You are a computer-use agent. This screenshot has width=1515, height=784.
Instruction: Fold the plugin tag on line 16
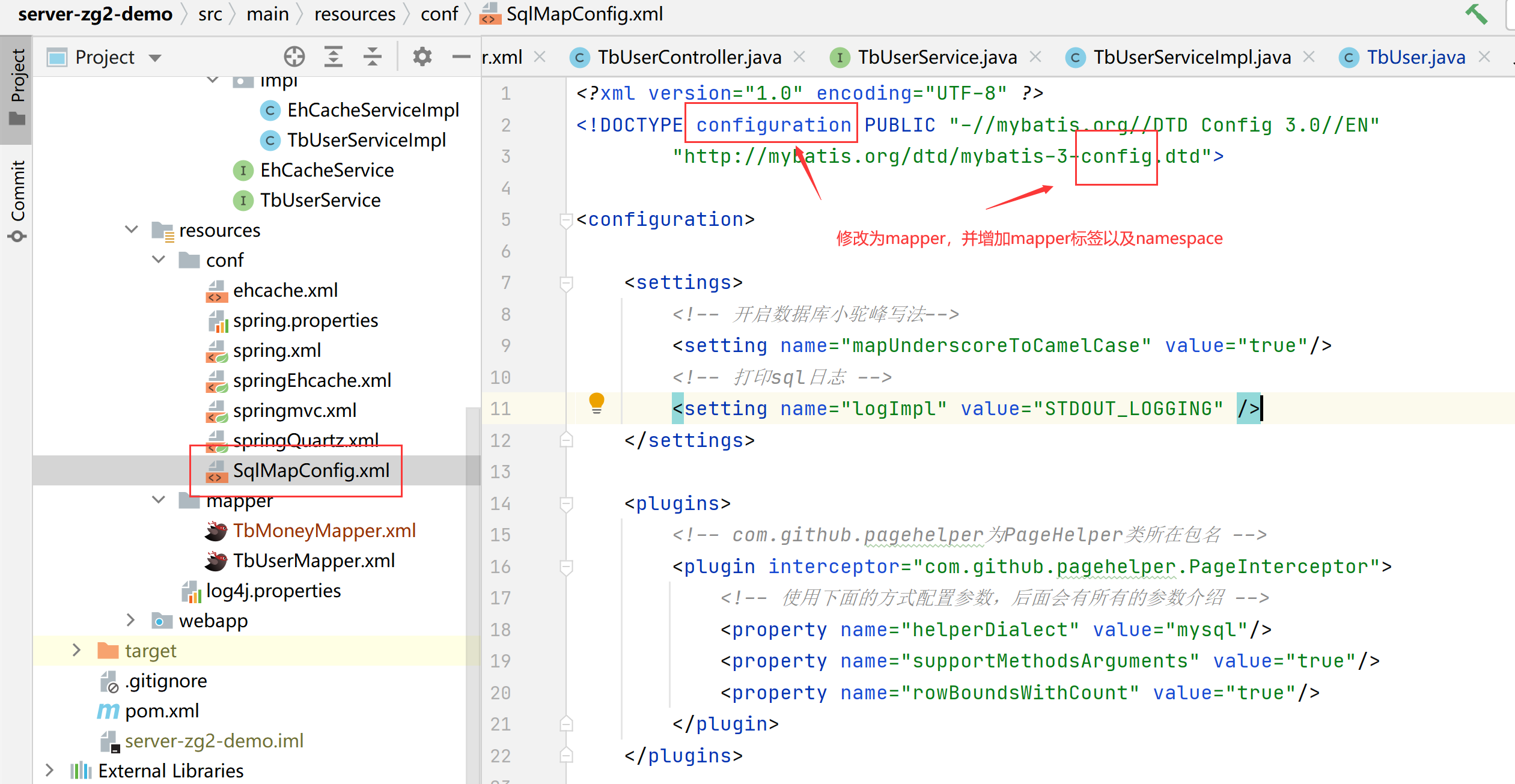coord(565,567)
